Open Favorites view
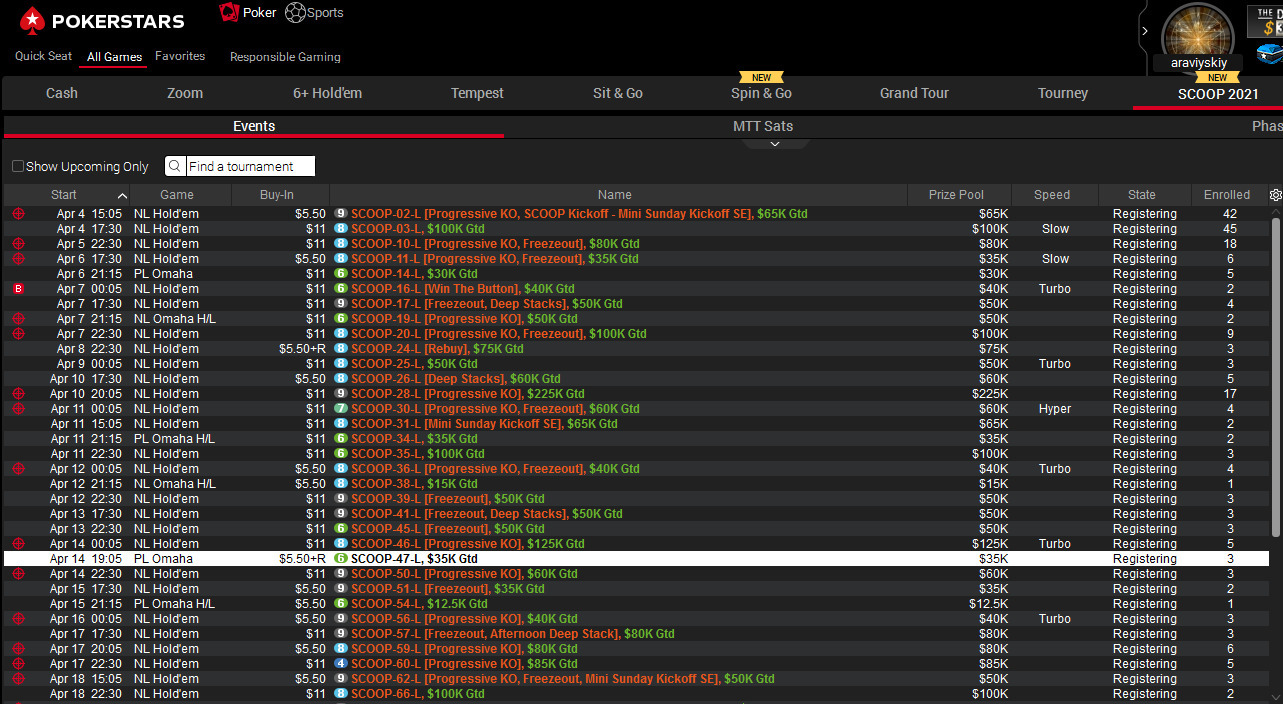1283x704 pixels. click(x=180, y=56)
